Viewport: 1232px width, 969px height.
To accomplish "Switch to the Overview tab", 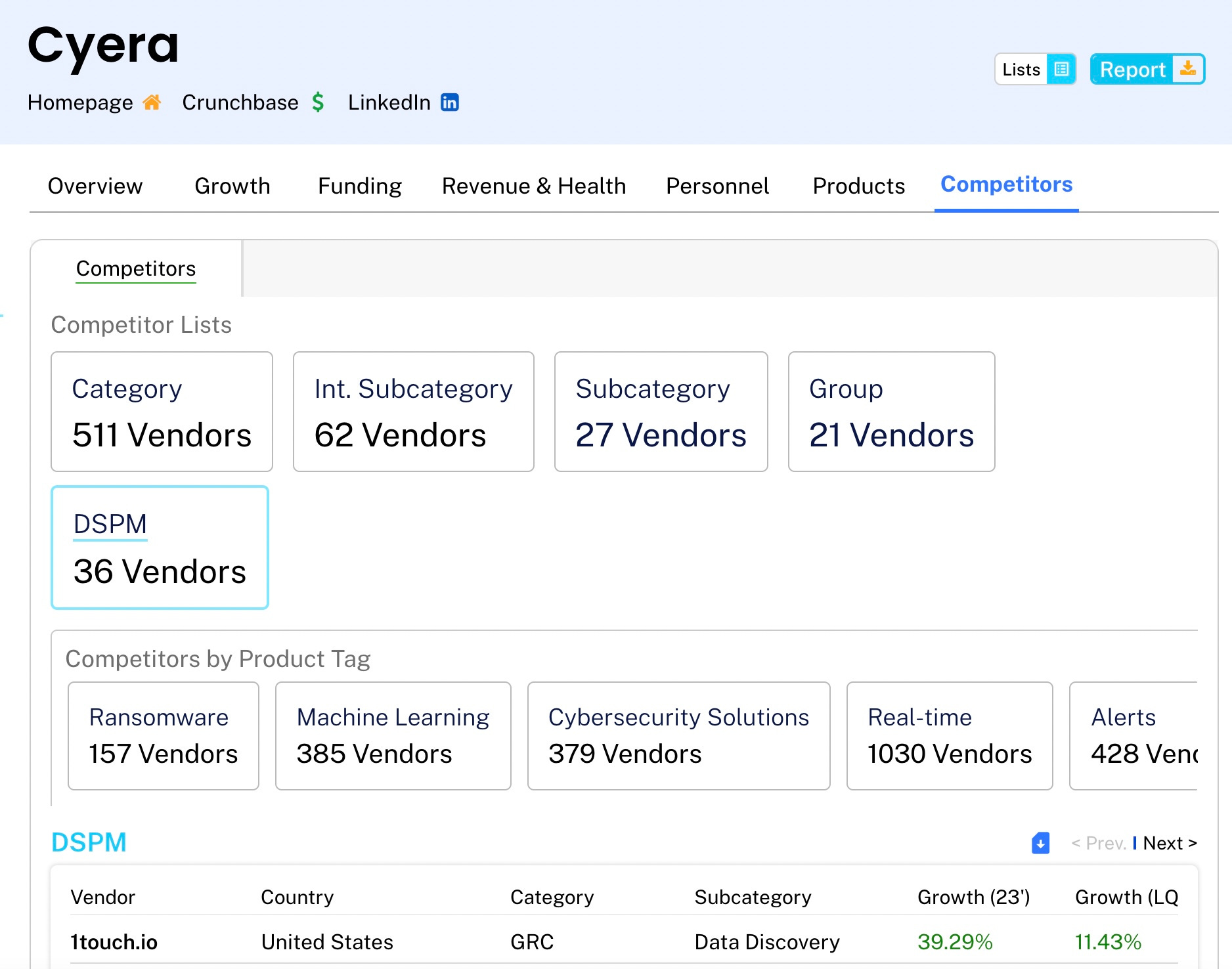I will 95,186.
